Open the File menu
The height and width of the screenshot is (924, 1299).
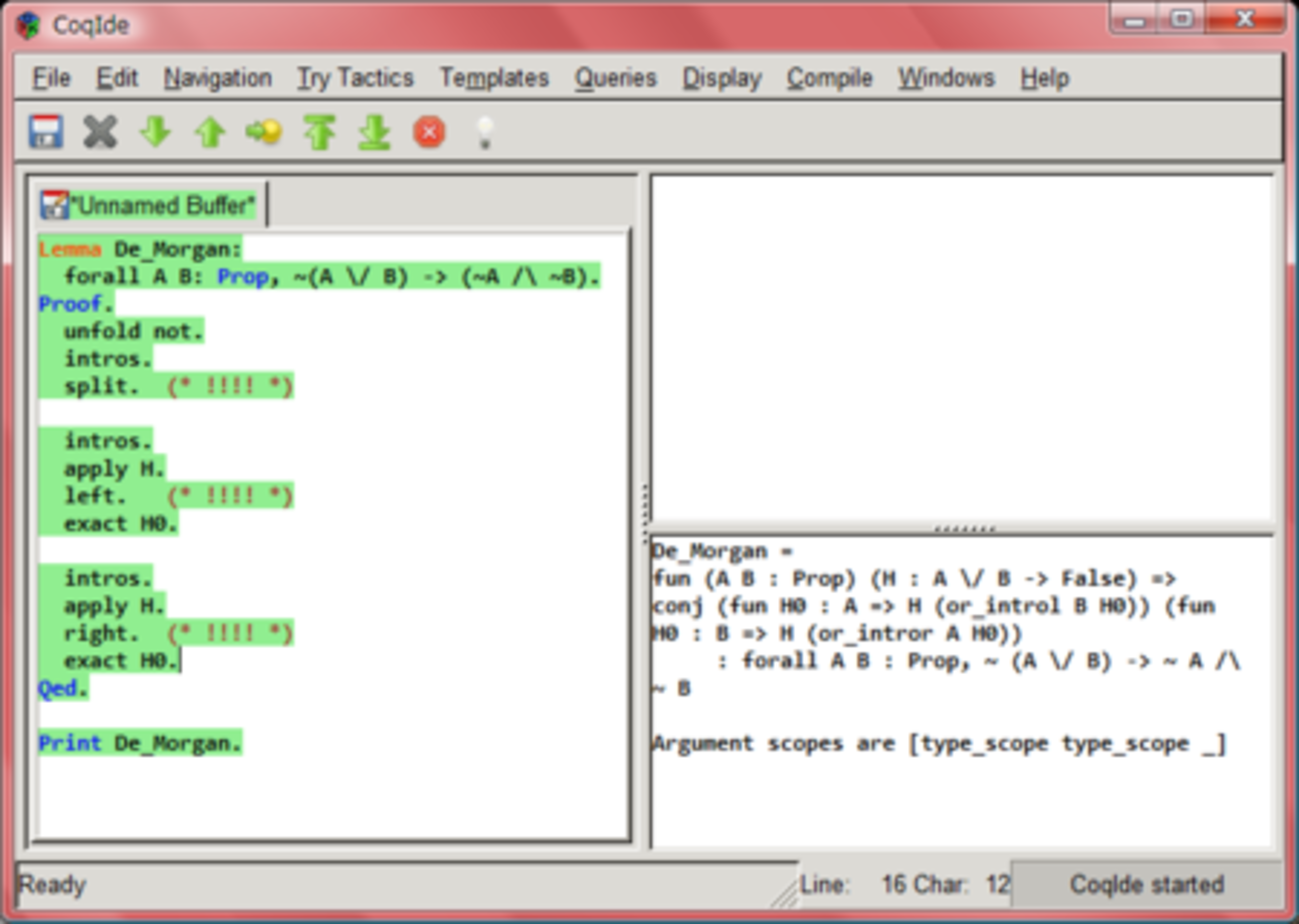pyautogui.click(x=51, y=78)
